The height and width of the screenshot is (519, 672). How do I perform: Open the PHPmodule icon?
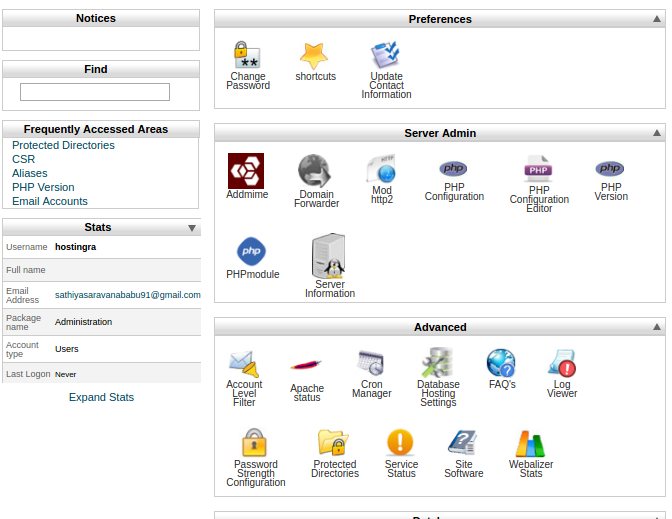pos(252,251)
